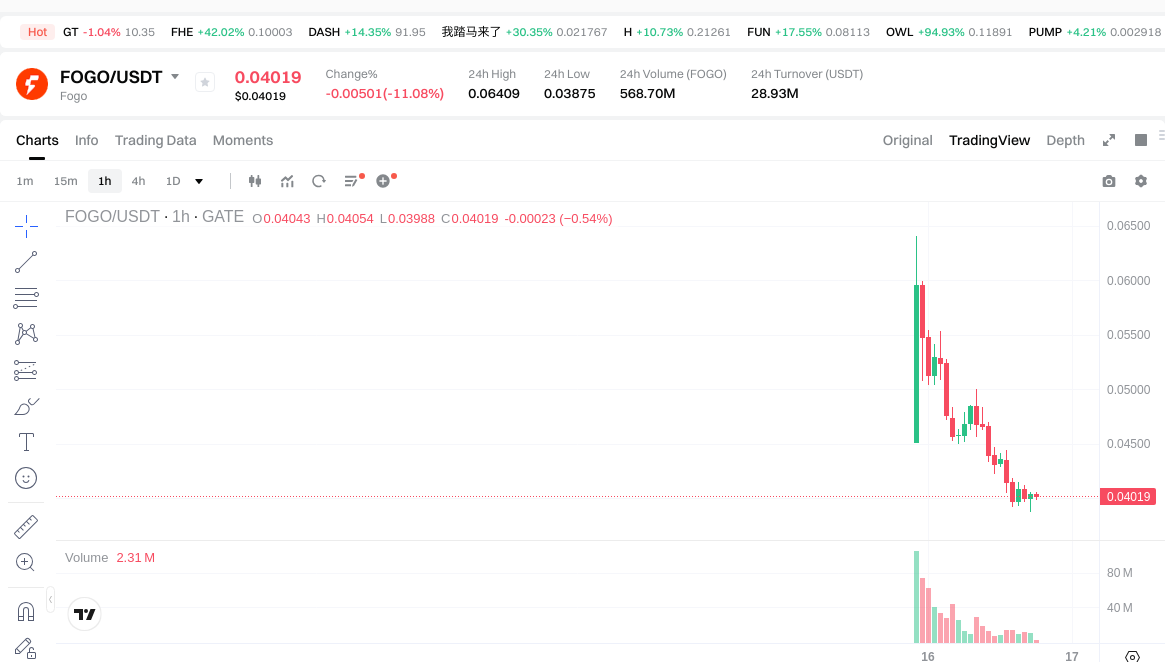Select the trend line drawing tool

tap(25, 262)
